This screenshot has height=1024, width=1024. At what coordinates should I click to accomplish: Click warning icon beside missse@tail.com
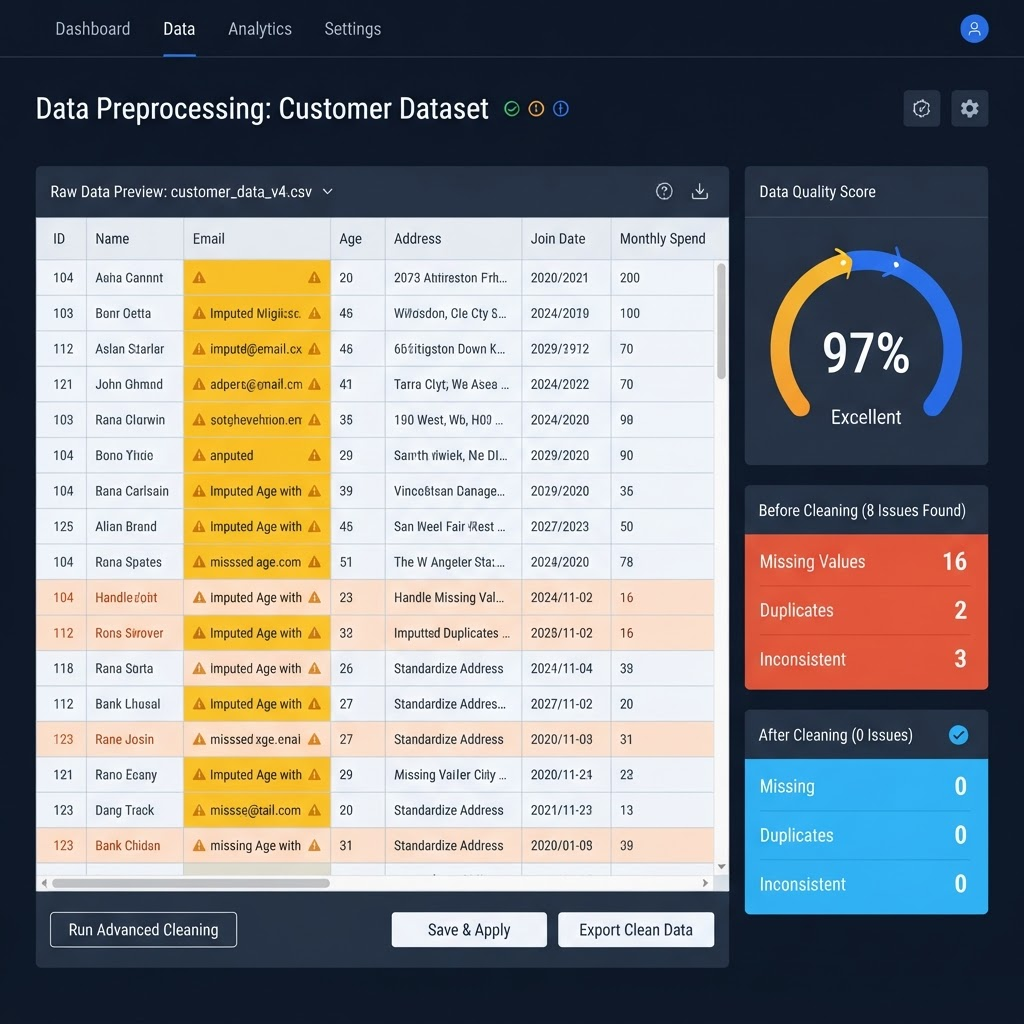tap(199, 810)
